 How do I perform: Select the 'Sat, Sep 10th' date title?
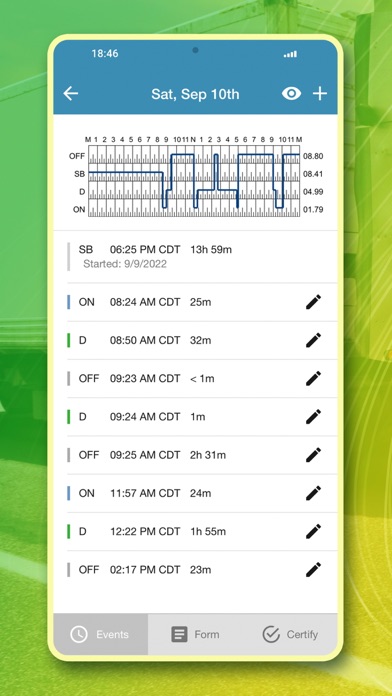coord(195,94)
